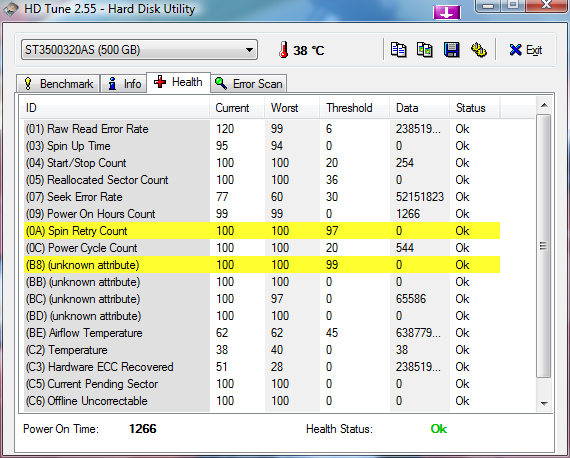Select the Power Cycle Count row
Screen dimensions: 570x458
[x=262, y=248]
